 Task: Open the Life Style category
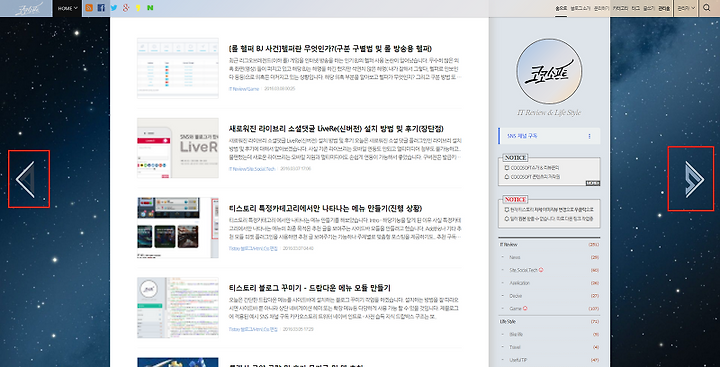[x=508, y=322]
